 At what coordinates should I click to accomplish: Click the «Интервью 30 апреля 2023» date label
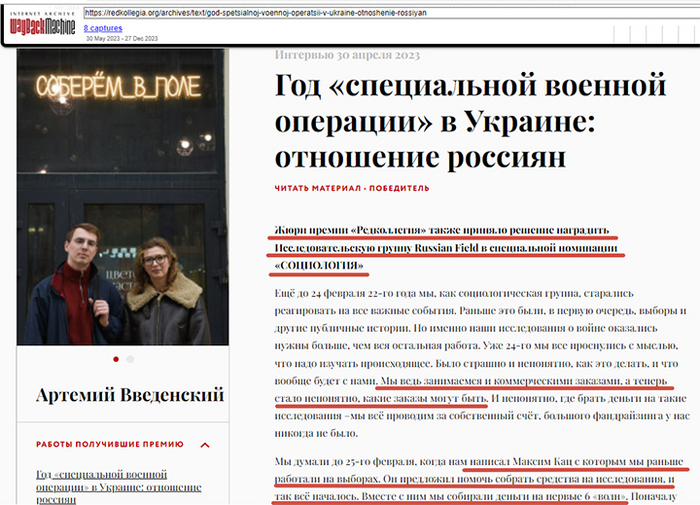[x=347, y=55]
